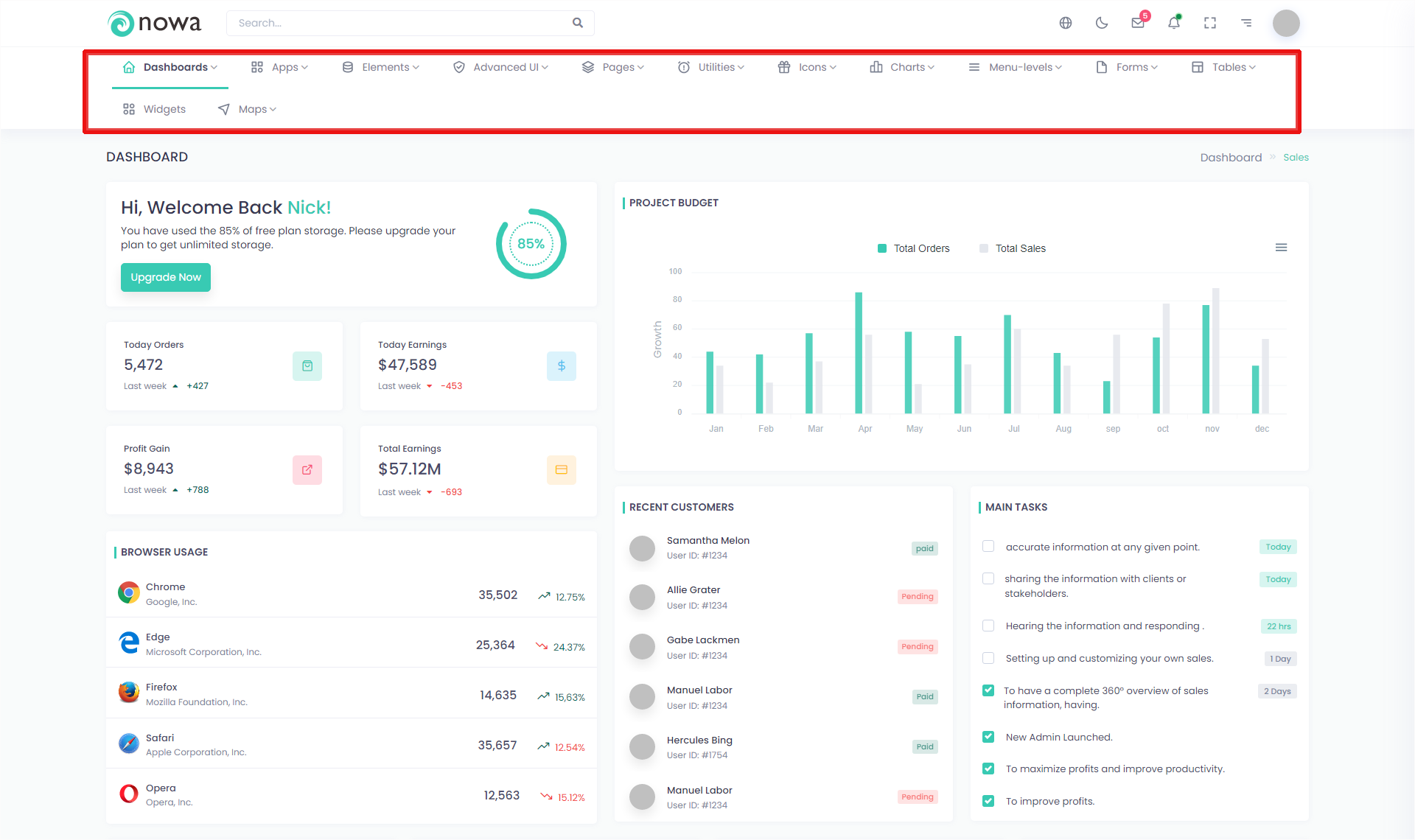
Task: Click the globe language icon
Action: click(x=1065, y=23)
